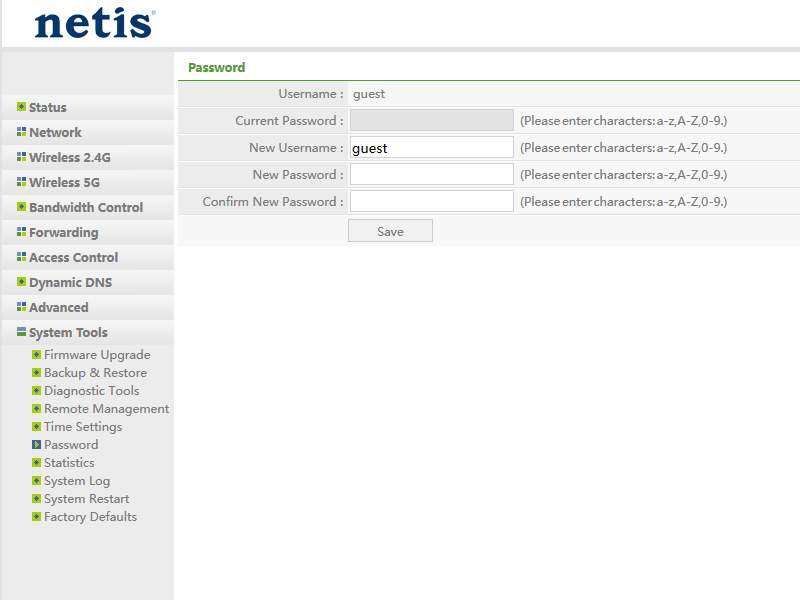The height and width of the screenshot is (600, 800).
Task: Click the icon next to Factory Defaults
Action: (36, 517)
